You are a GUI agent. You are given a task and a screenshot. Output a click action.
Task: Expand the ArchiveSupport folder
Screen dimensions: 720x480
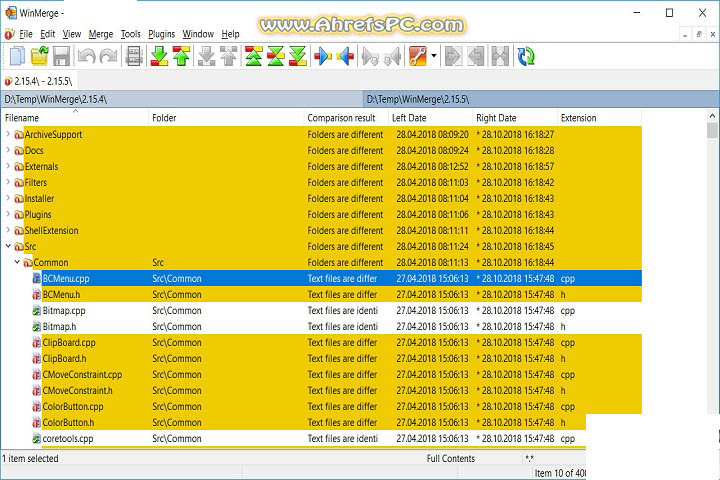[x=8, y=134]
